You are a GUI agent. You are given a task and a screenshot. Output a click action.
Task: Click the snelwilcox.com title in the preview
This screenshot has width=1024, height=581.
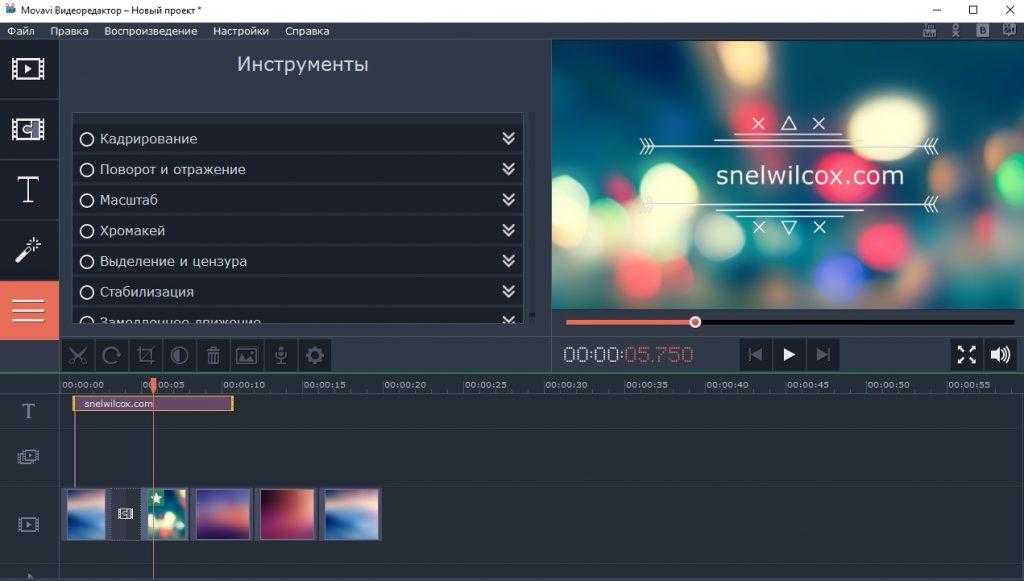(810, 176)
